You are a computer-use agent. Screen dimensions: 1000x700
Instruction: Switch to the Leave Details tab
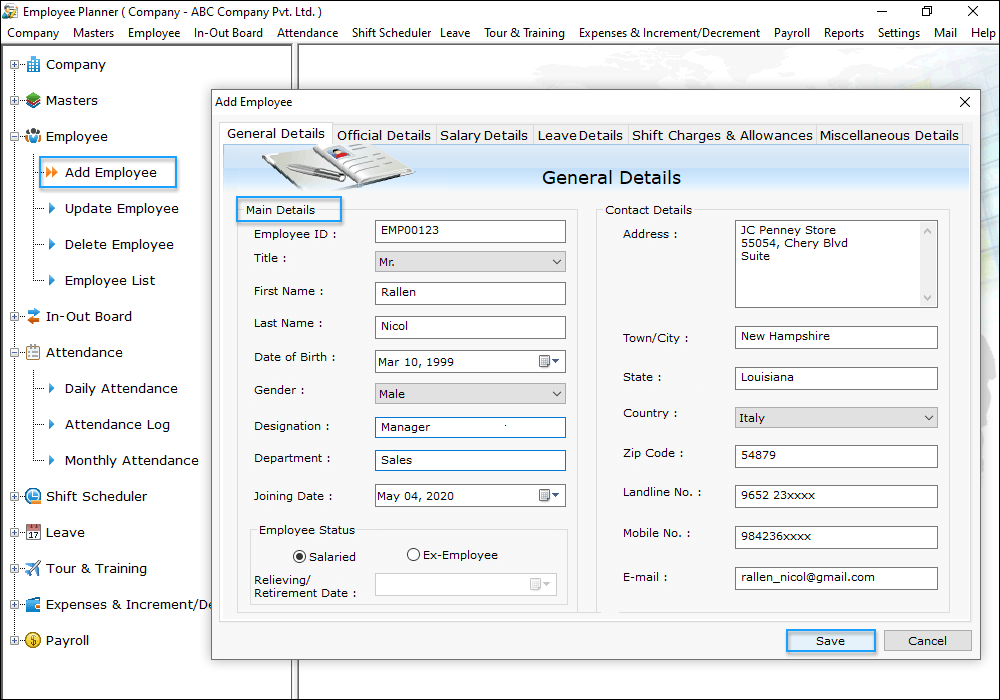580,135
